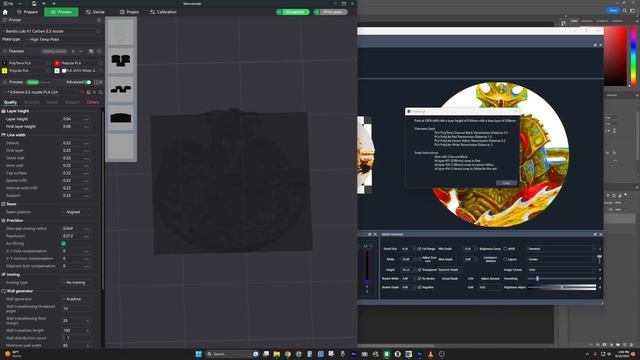Toggle the Transparent checkbox in lithophane app
This screenshot has width=640, height=360.
coord(419,270)
